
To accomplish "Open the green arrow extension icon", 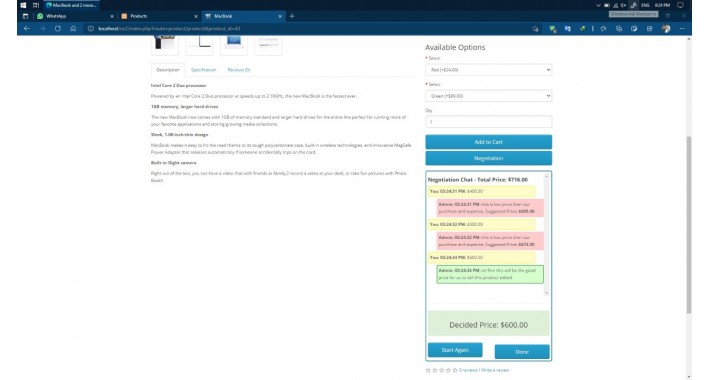I will tap(582, 29).
